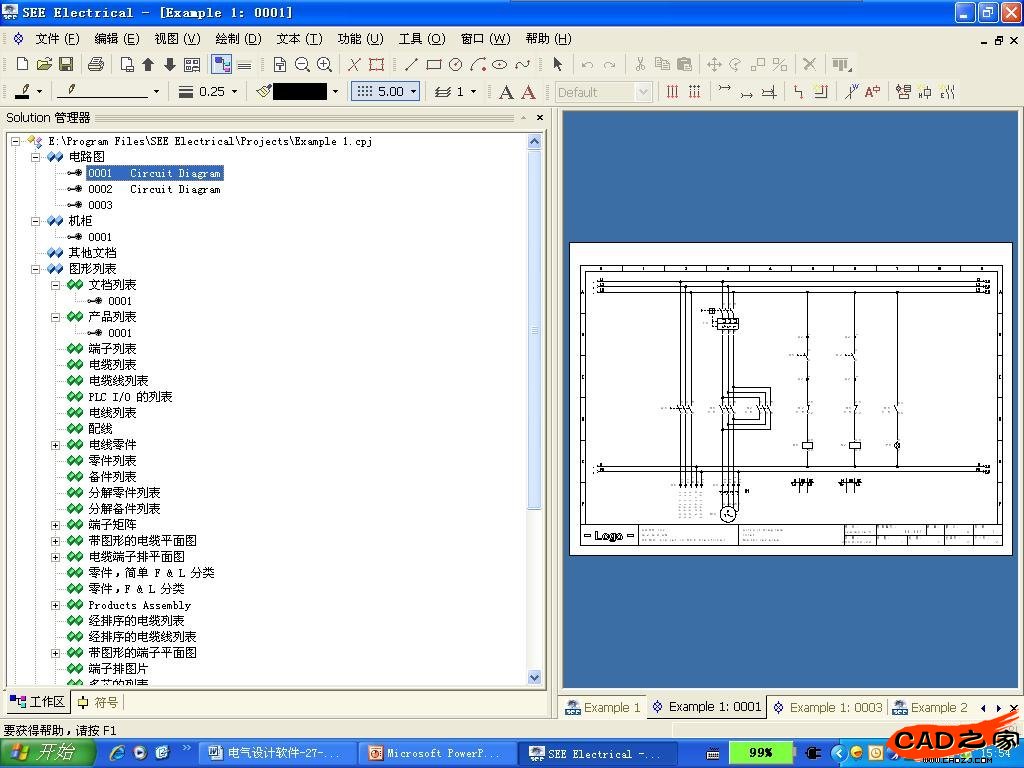Select 0002 Circuit Diagram in tree
The image size is (1024, 768).
[154, 189]
